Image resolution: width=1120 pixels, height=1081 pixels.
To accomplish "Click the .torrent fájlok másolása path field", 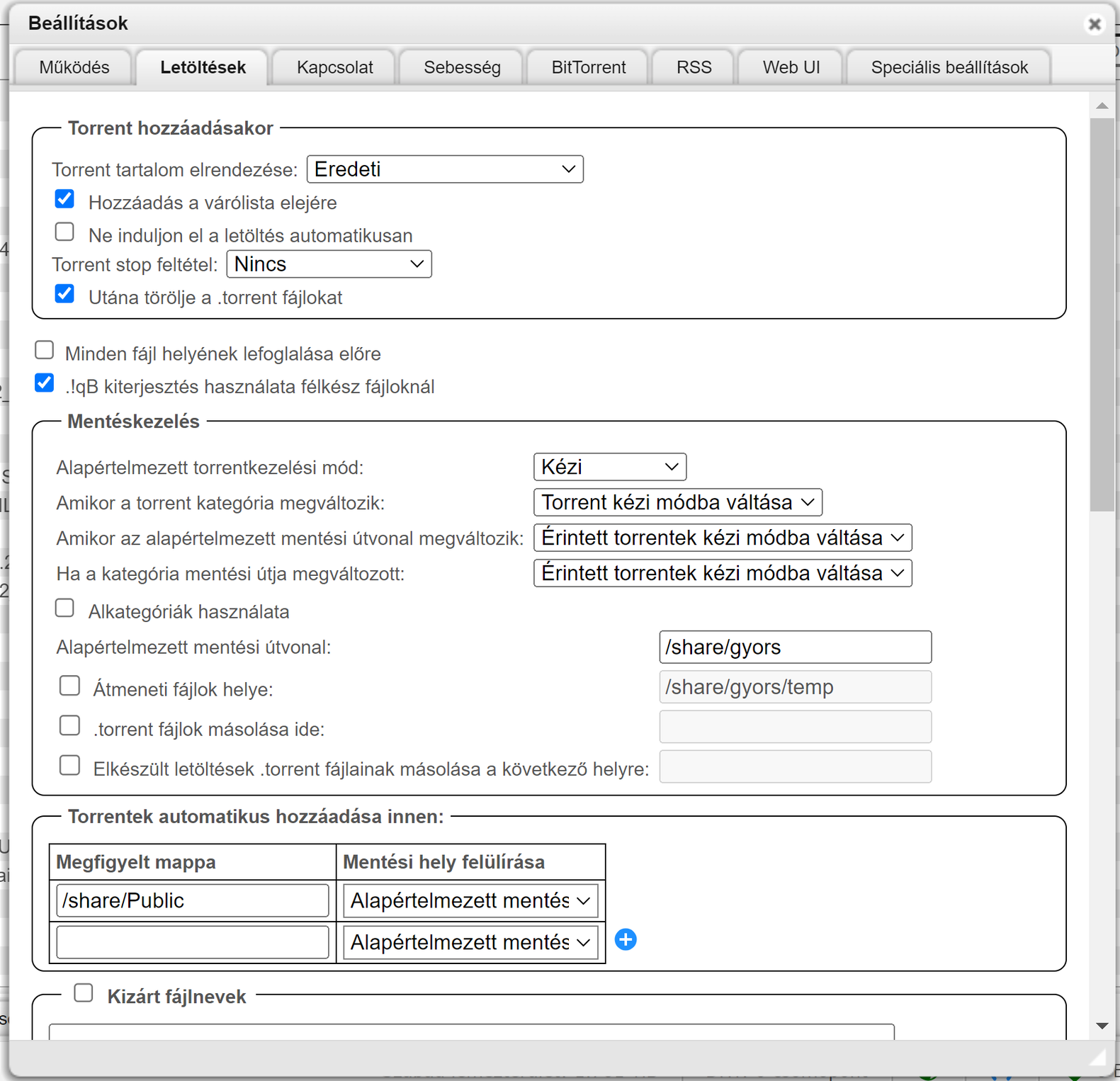I will point(795,727).
